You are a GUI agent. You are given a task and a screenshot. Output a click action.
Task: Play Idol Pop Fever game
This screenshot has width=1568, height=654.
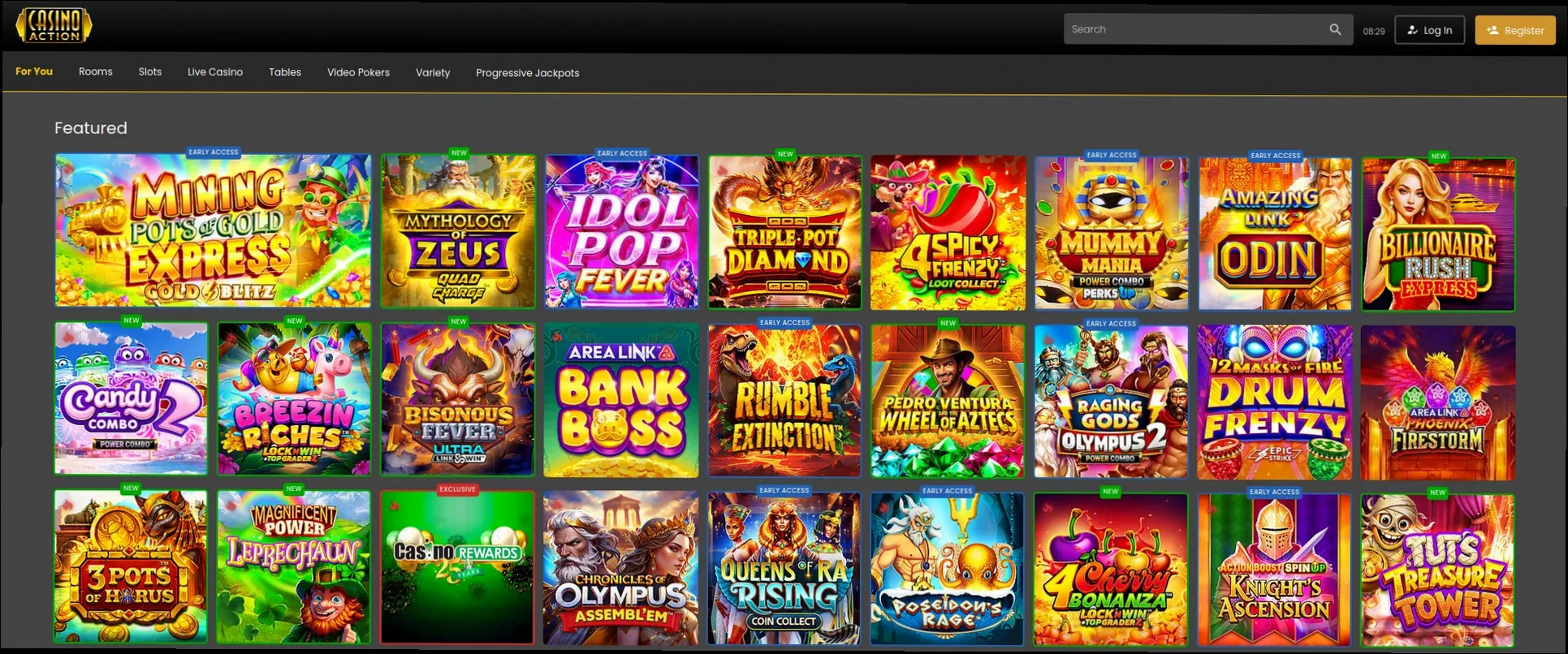tap(622, 231)
